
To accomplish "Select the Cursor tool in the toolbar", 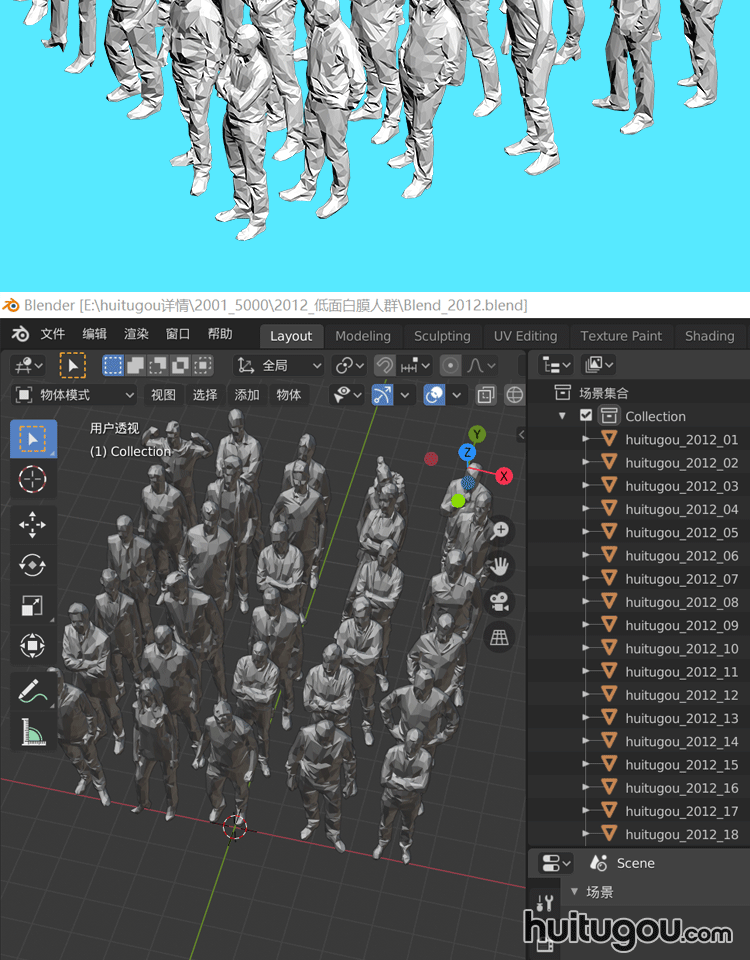I will 33,479.
